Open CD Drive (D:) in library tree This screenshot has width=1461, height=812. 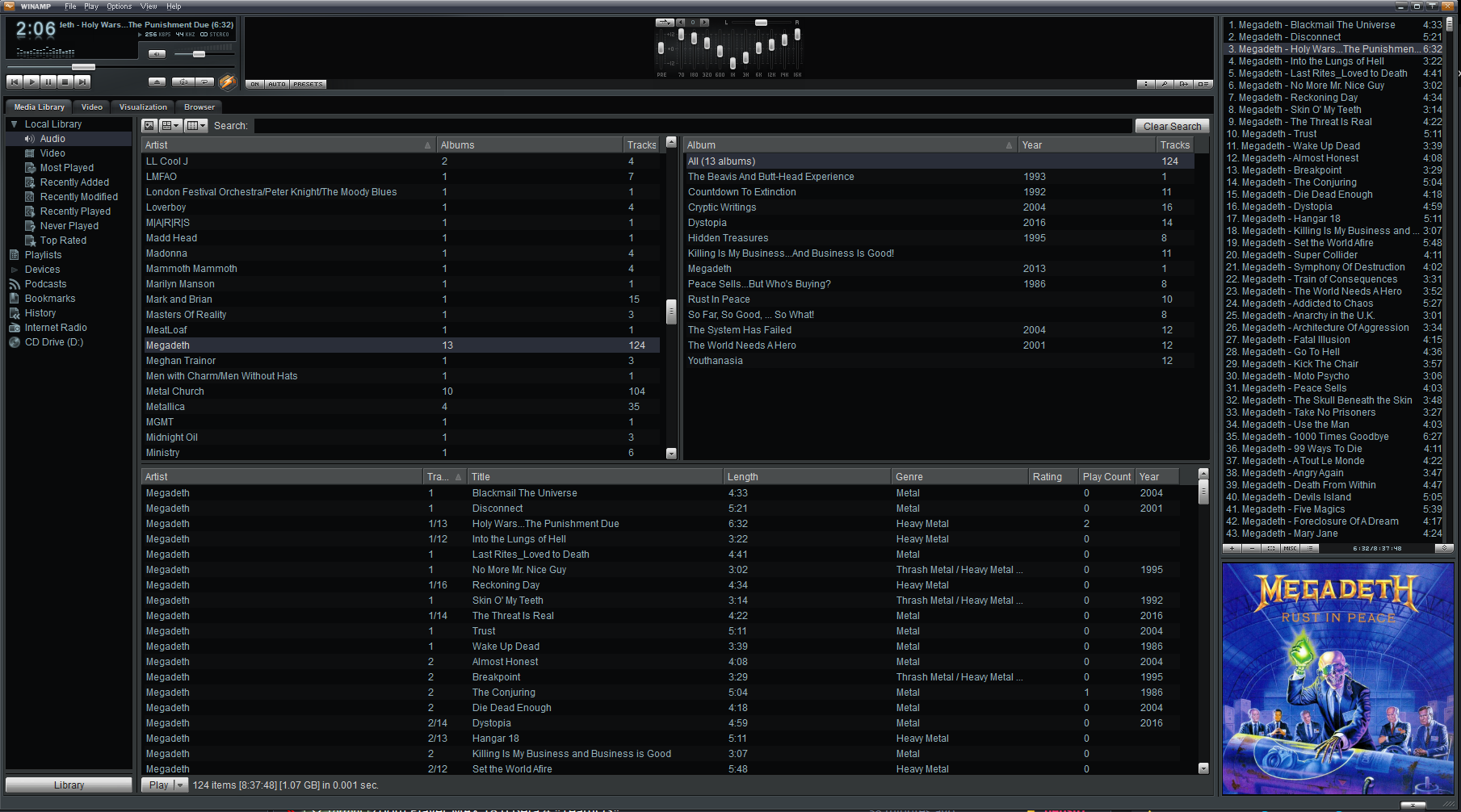coord(54,342)
